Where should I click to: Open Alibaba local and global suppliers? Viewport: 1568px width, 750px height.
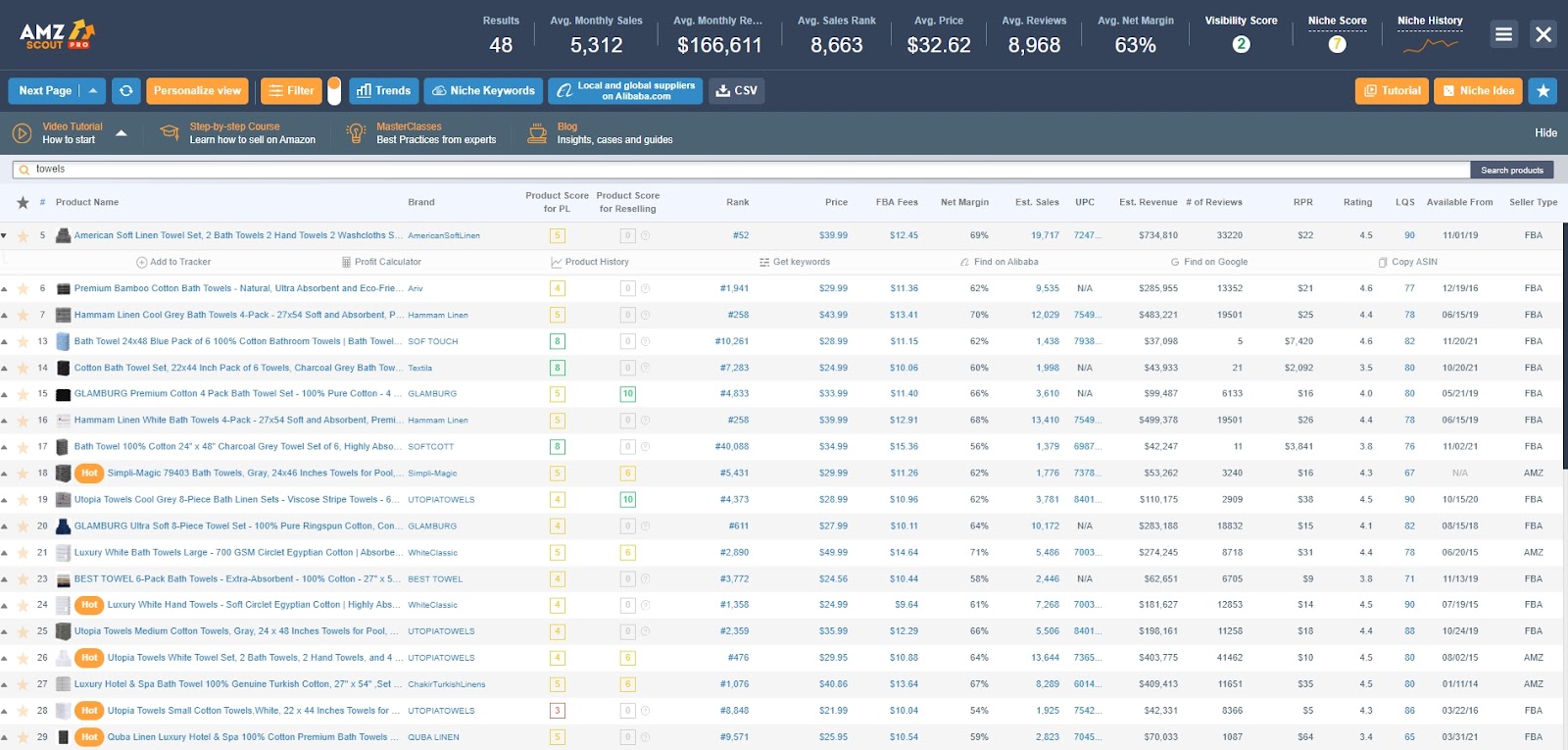pyautogui.click(x=625, y=91)
